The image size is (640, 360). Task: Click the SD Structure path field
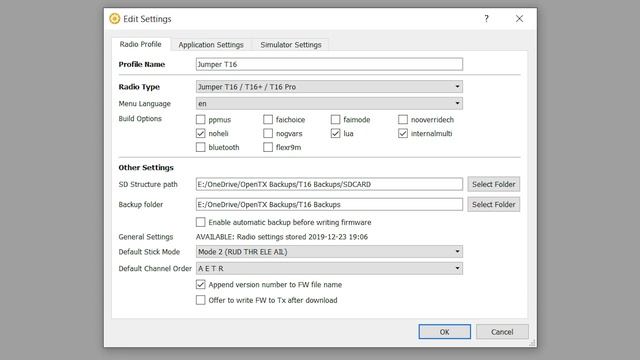329,184
